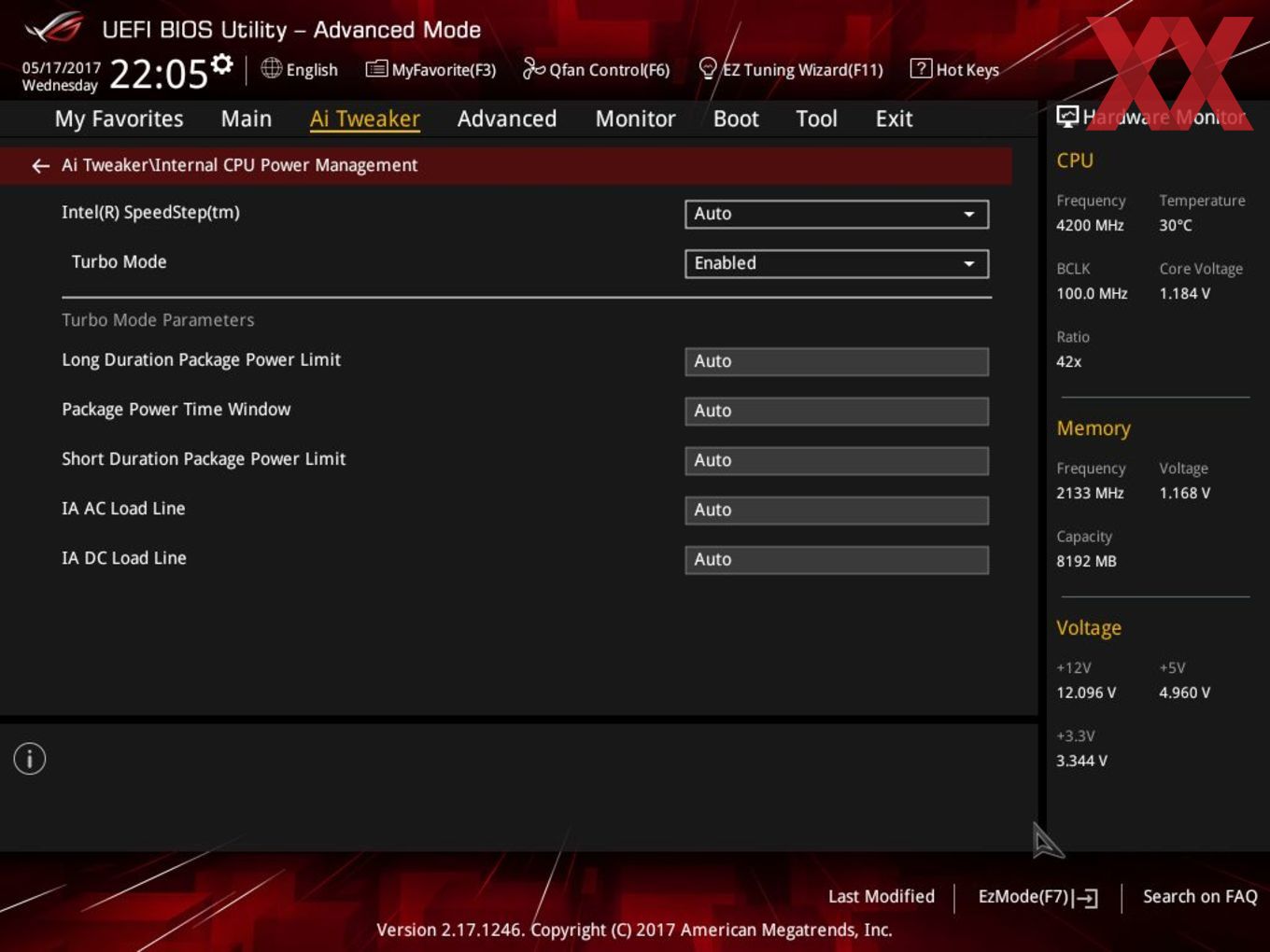Select the Intel(R) SpeedStep(tm) label
1270x952 pixels.
[x=150, y=213]
